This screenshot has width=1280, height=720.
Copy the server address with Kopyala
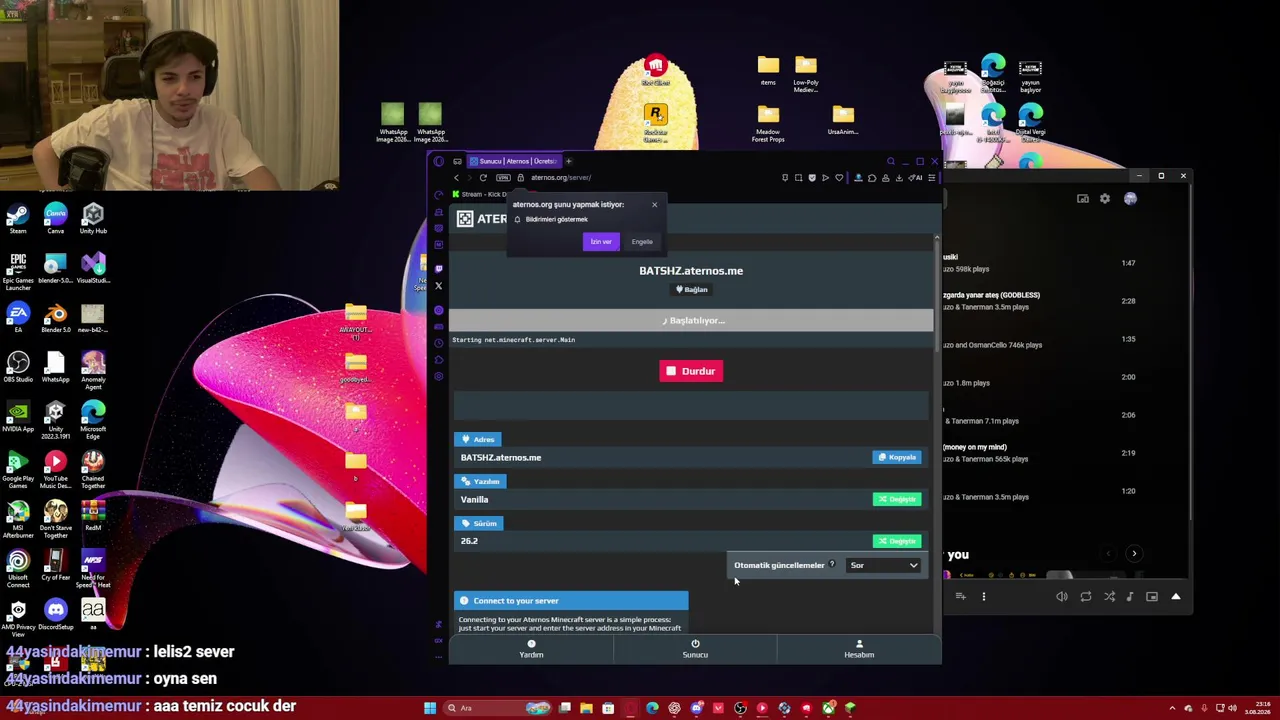click(897, 457)
